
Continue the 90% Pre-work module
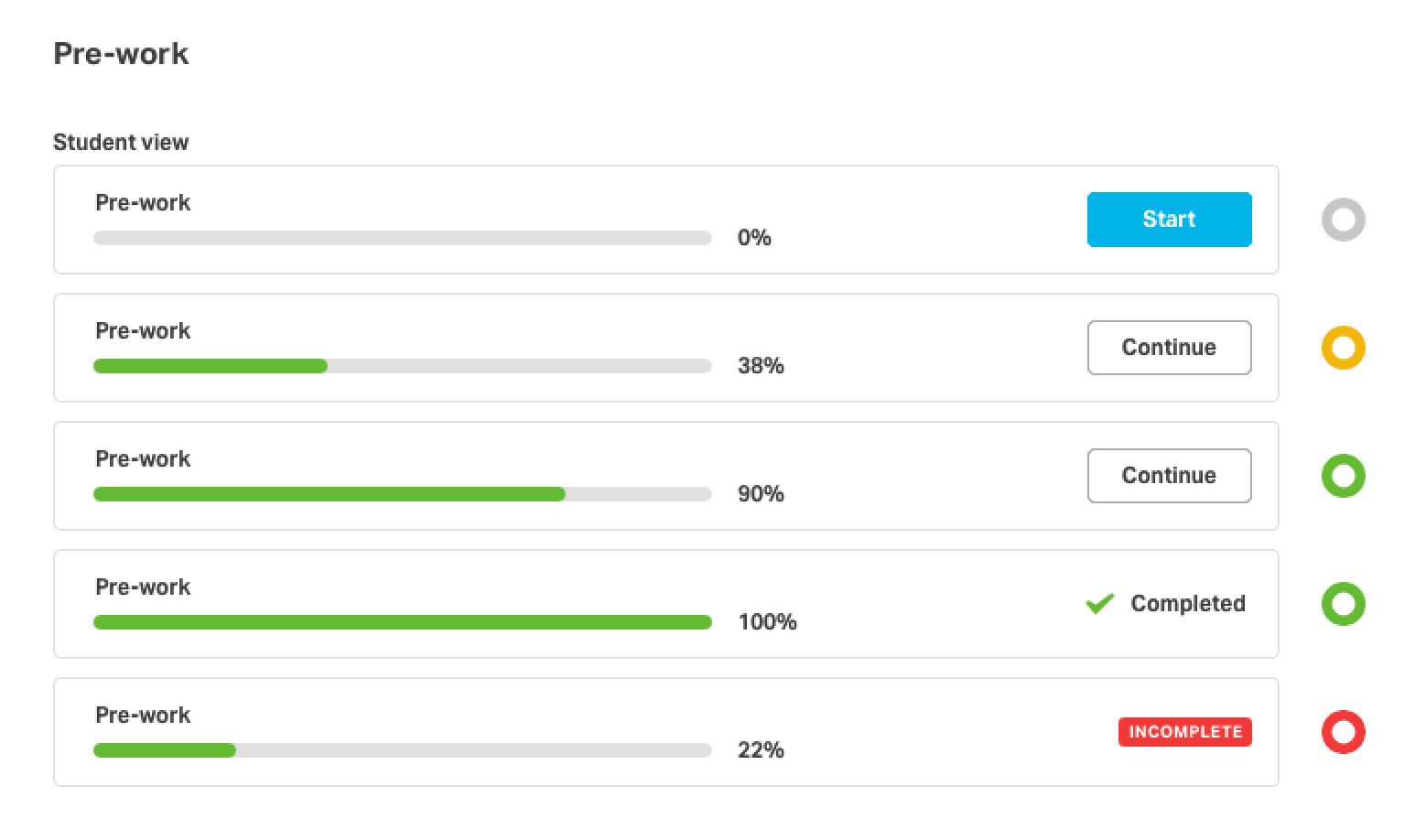coord(1169,476)
